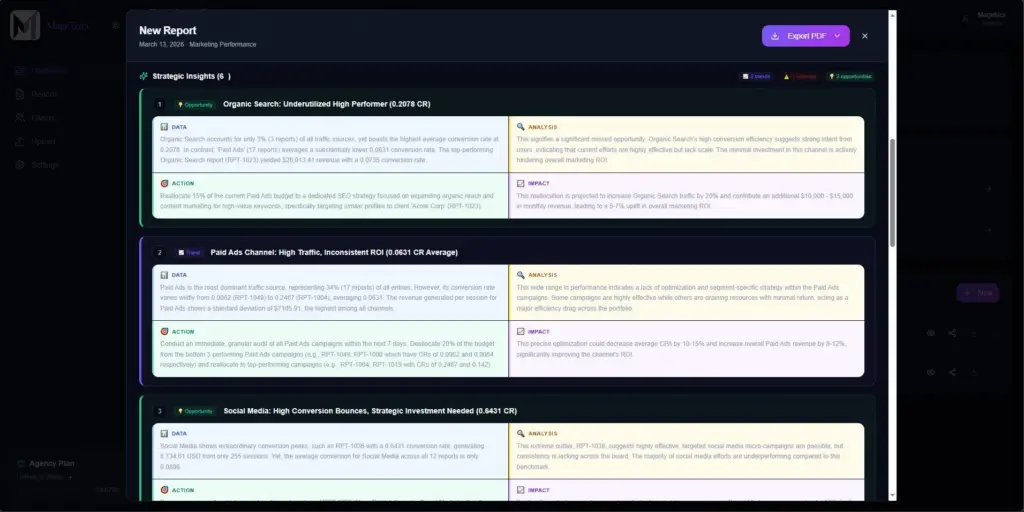The width and height of the screenshot is (1024, 512).
Task: Click the Export PDF button
Action: [805, 36]
